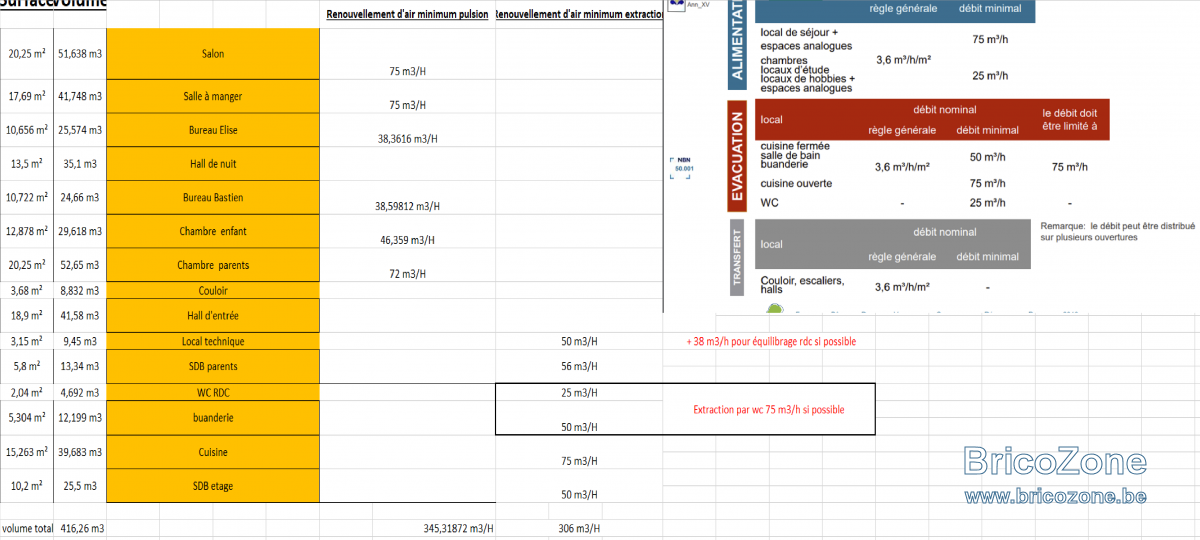
Task: Click the Bureau Elise cell
Action: point(212,130)
